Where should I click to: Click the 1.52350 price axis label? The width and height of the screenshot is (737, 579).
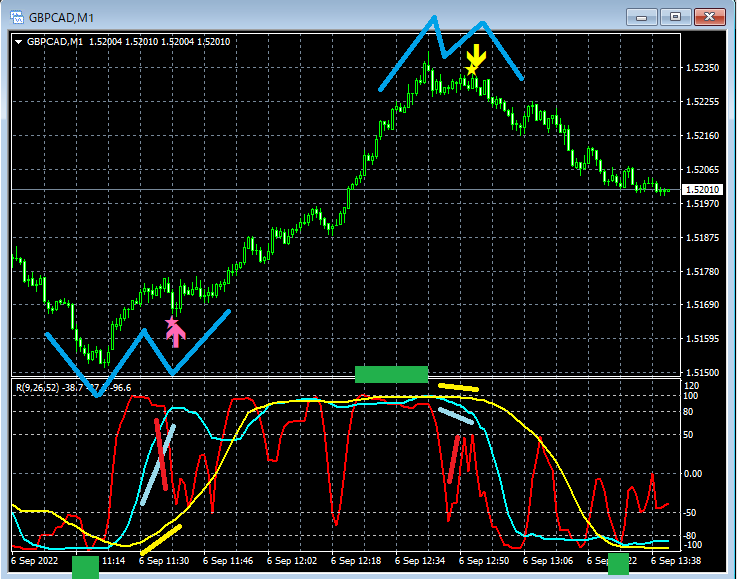[702, 68]
